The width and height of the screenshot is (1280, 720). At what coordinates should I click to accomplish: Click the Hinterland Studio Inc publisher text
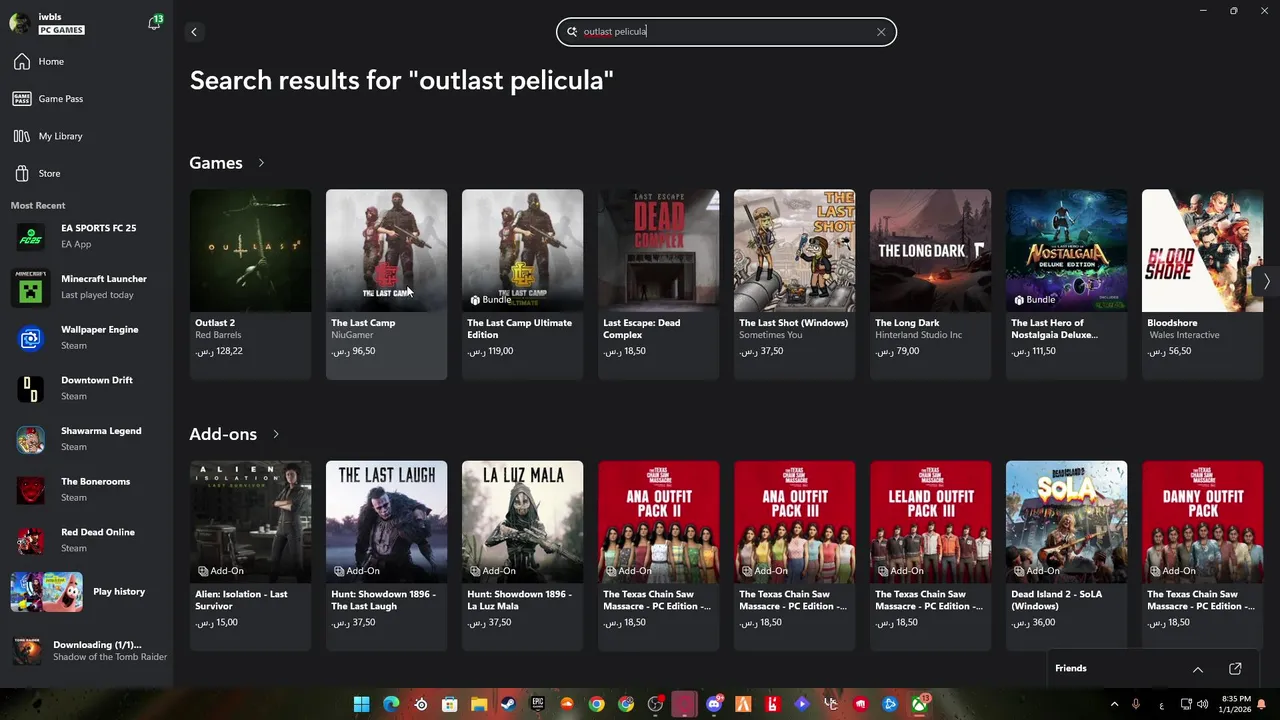pos(918,335)
